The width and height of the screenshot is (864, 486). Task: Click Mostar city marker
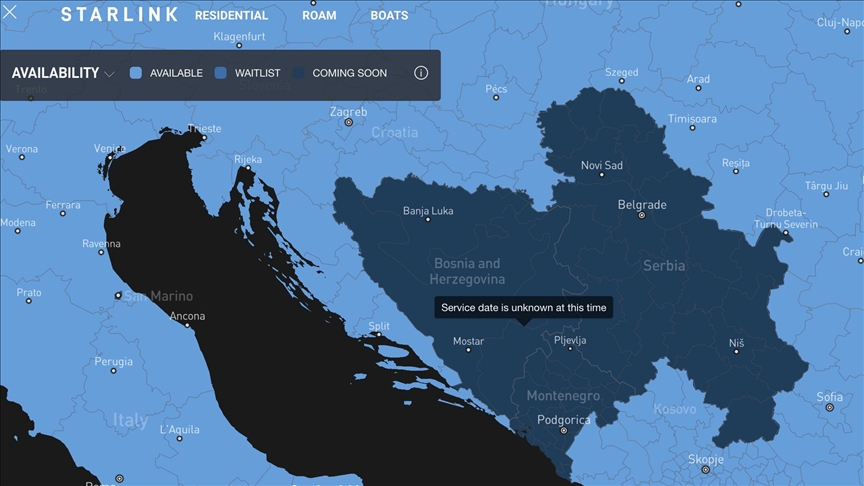click(468, 350)
